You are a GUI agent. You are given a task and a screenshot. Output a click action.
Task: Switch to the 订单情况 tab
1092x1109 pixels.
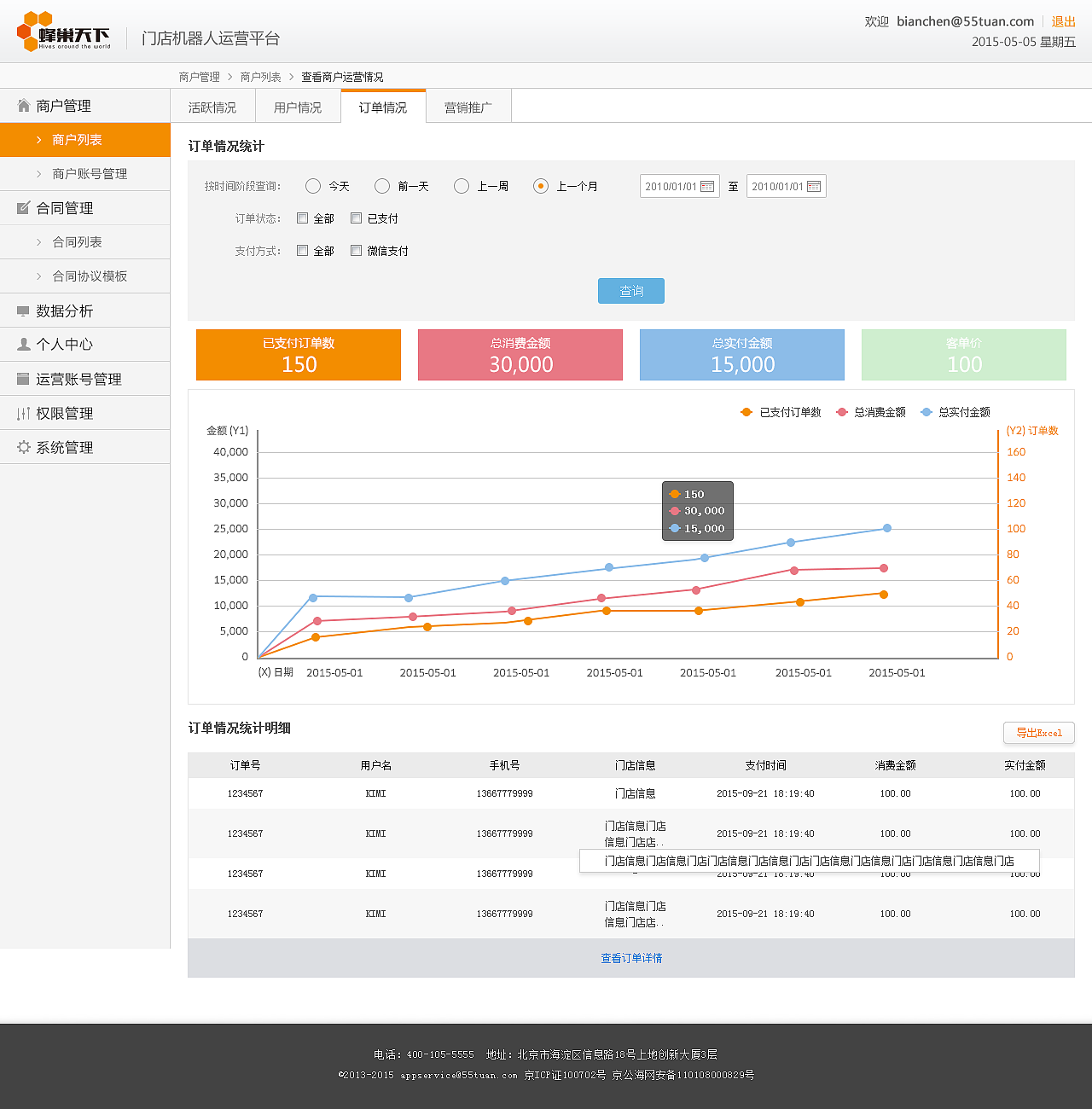(x=383, y=107)
